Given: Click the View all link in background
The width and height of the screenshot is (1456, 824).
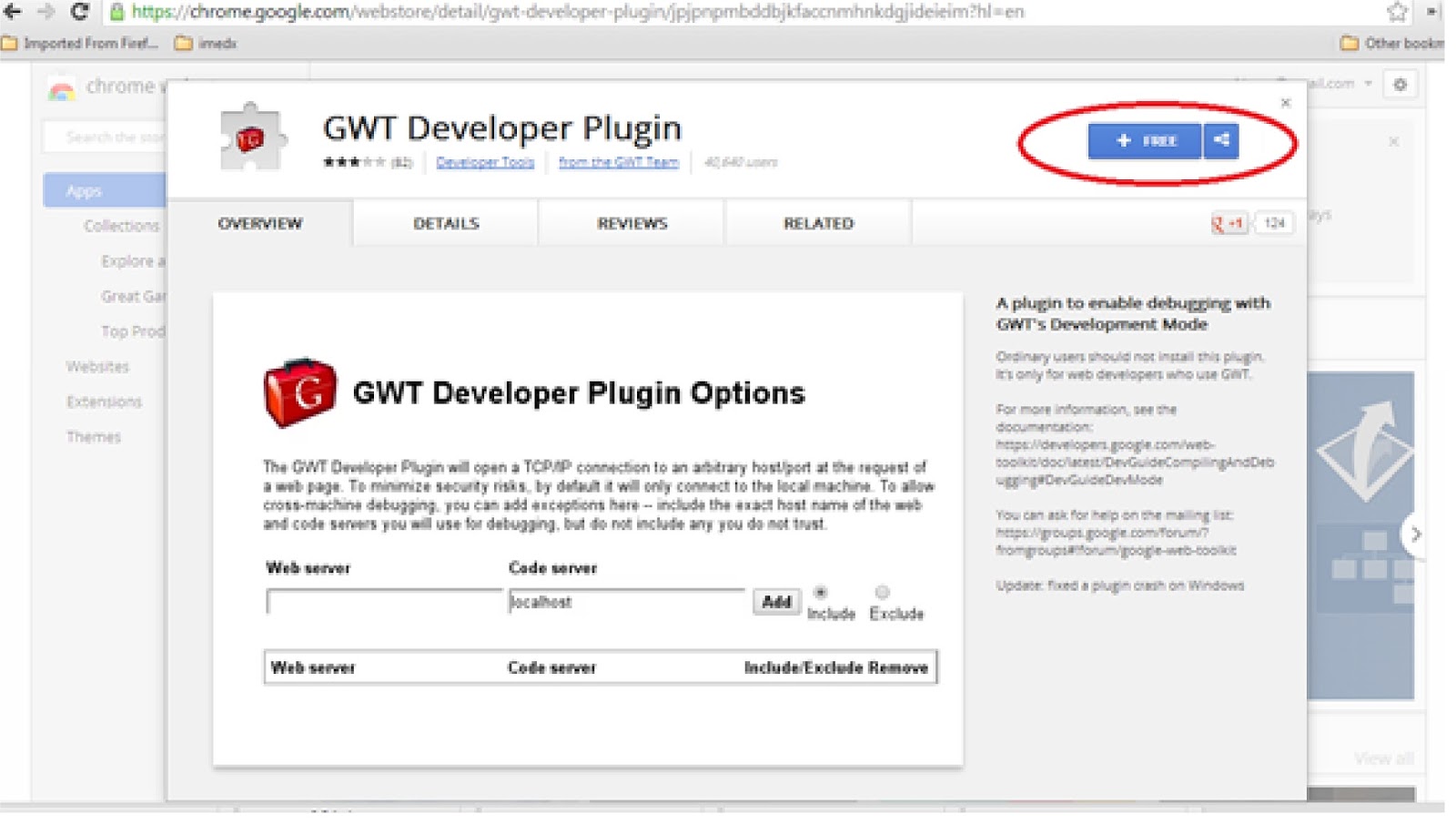Looking at the screenshot, I should (1383, 758).
